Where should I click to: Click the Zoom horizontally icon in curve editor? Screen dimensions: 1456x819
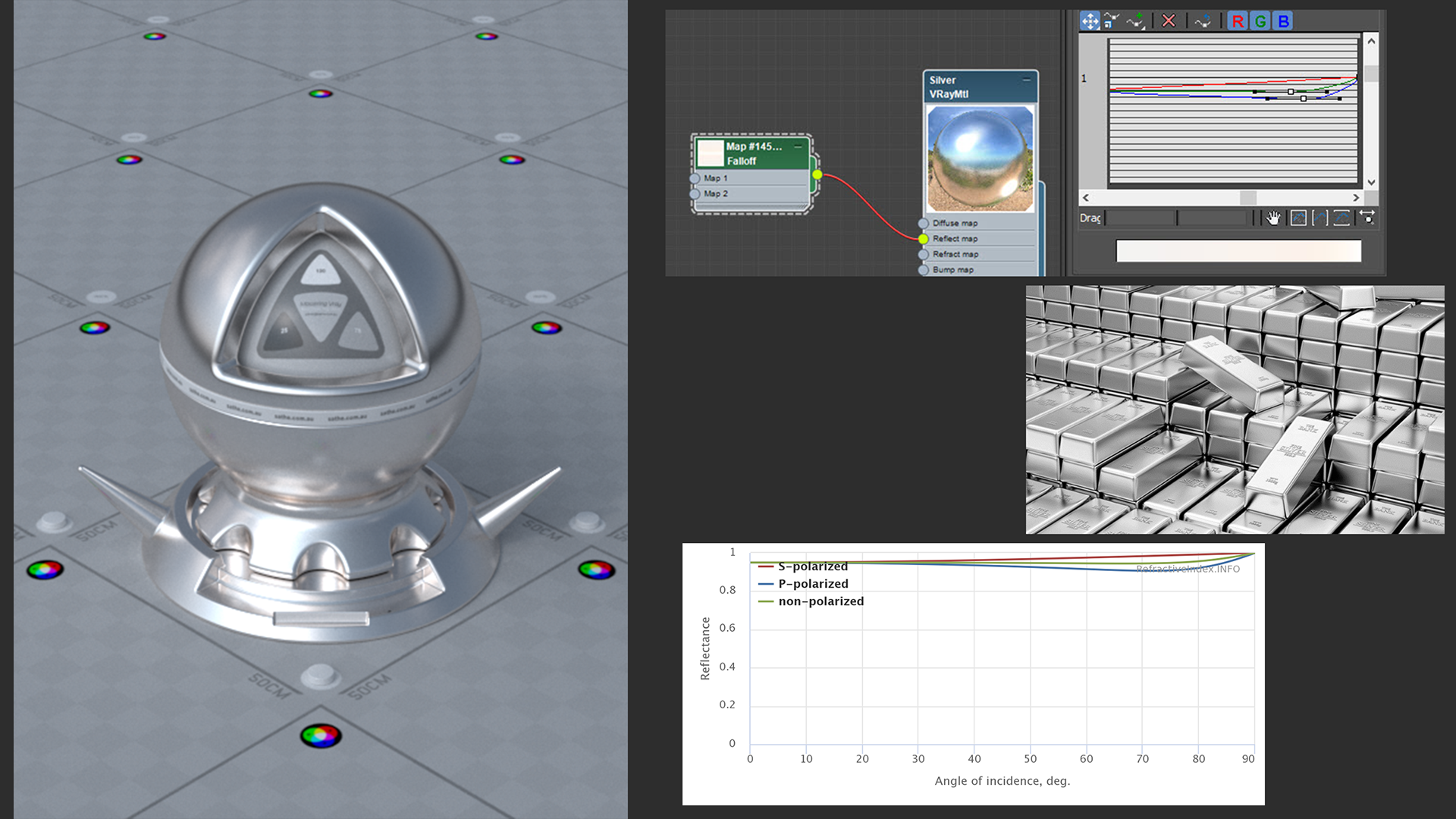(1367, 218)
